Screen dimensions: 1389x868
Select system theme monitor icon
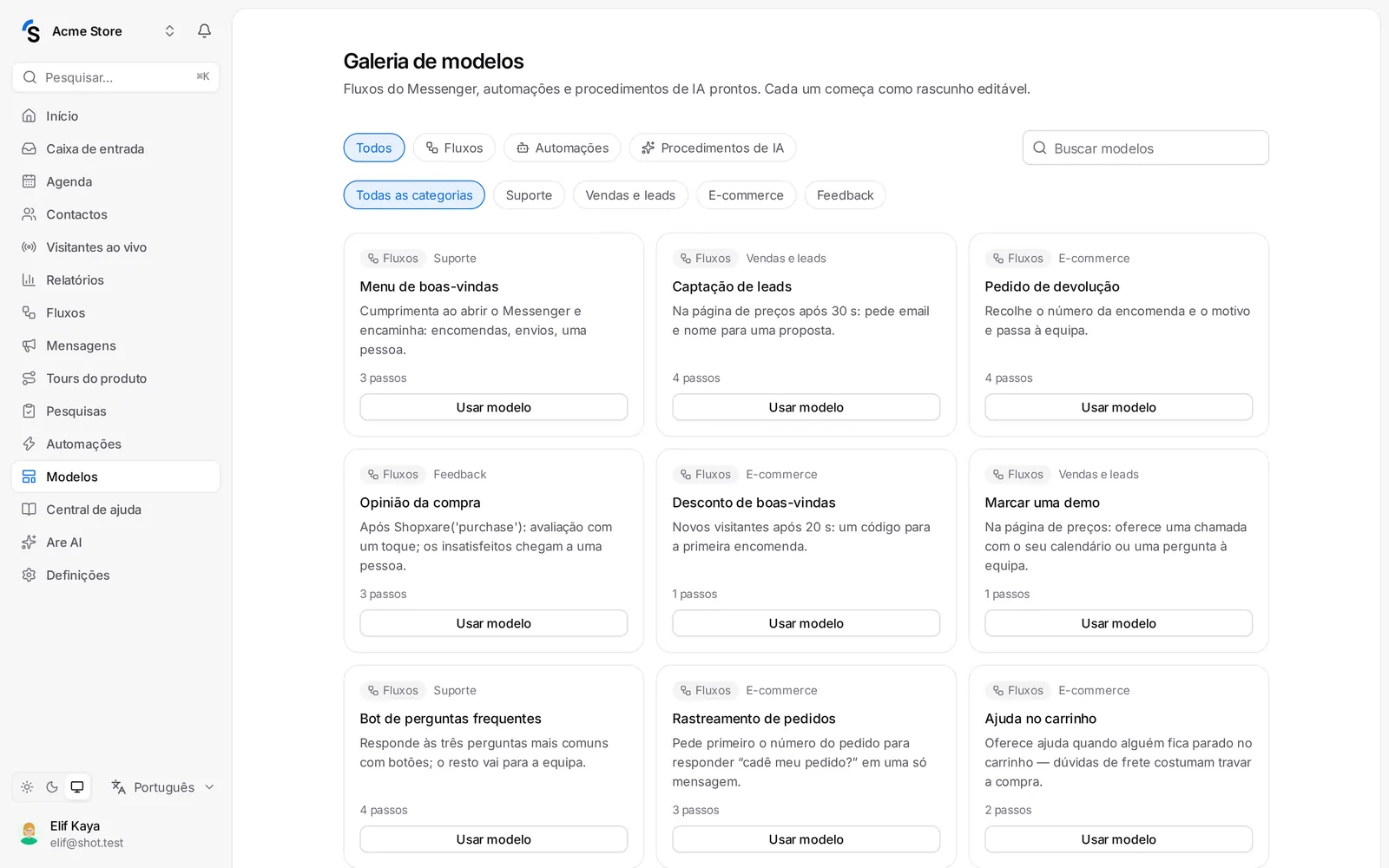[x=77, y=787]
